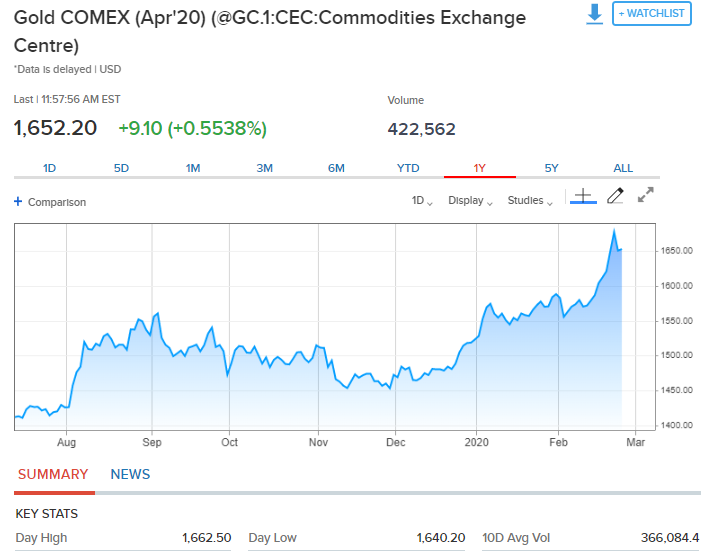This screenshot has width=713, height=556.
Task: View the YTD chart range
Action: [x=408, y=168]
